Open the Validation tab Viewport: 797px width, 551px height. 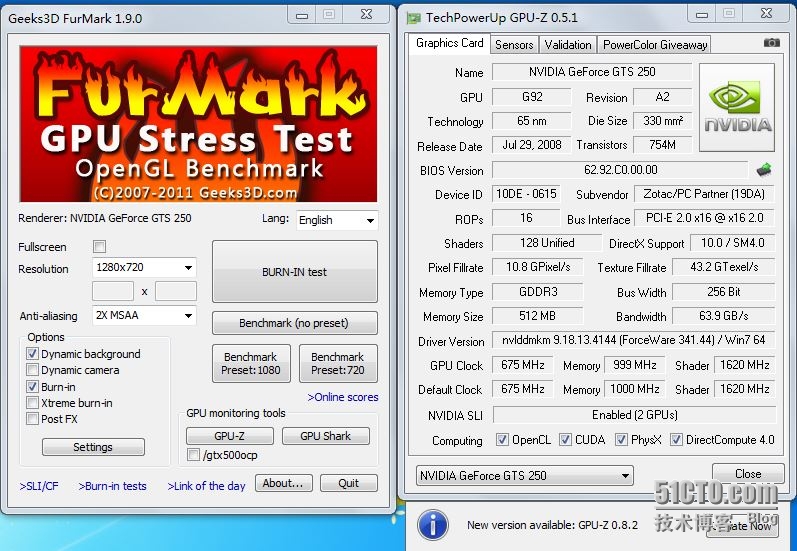pos(568,45)
